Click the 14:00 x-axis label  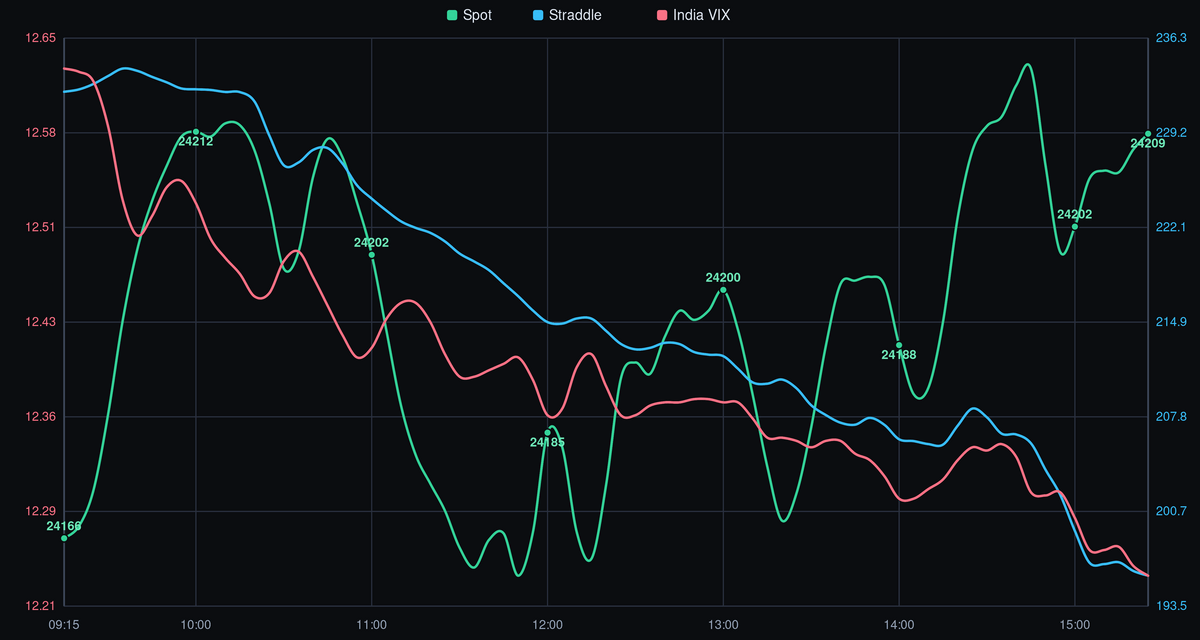click(899, 625)
